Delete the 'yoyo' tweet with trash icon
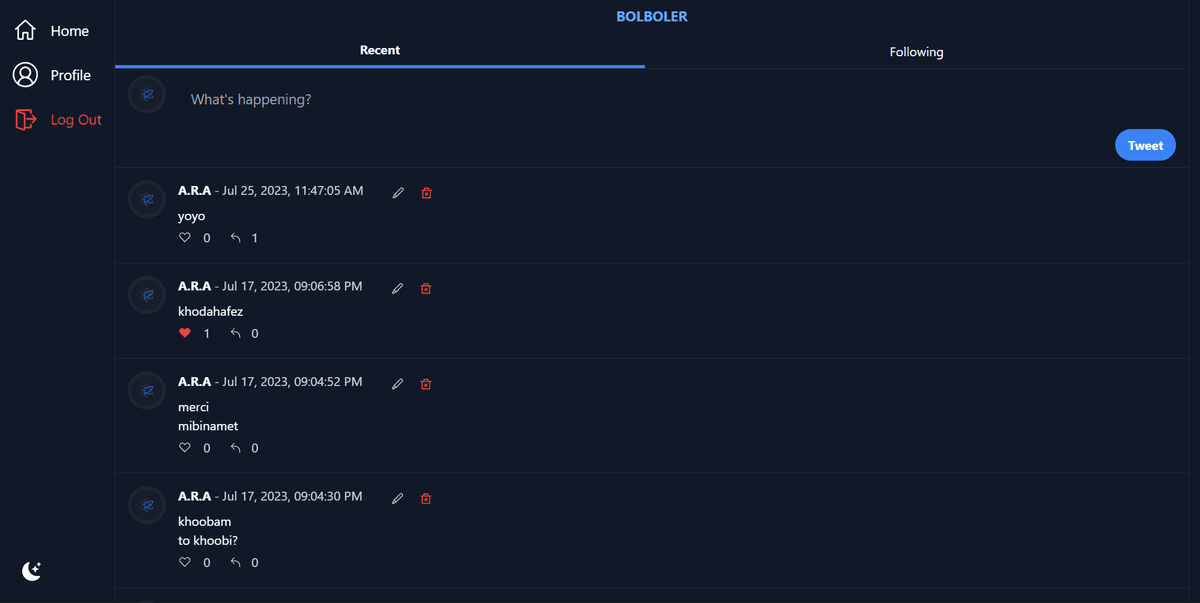The width and height of the screenshot is (1200, 603). pos(426,193)
